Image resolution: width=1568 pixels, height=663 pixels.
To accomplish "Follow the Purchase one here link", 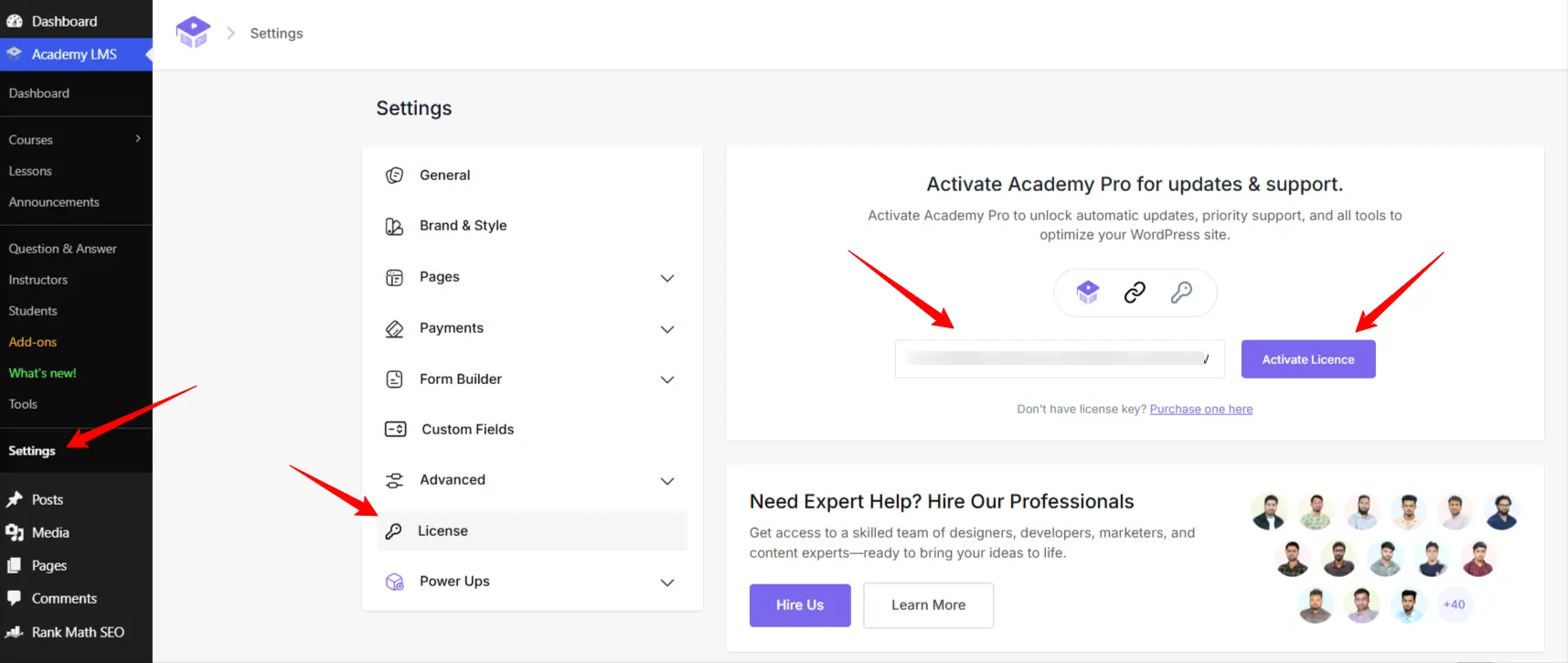I will pos(1201,410).
